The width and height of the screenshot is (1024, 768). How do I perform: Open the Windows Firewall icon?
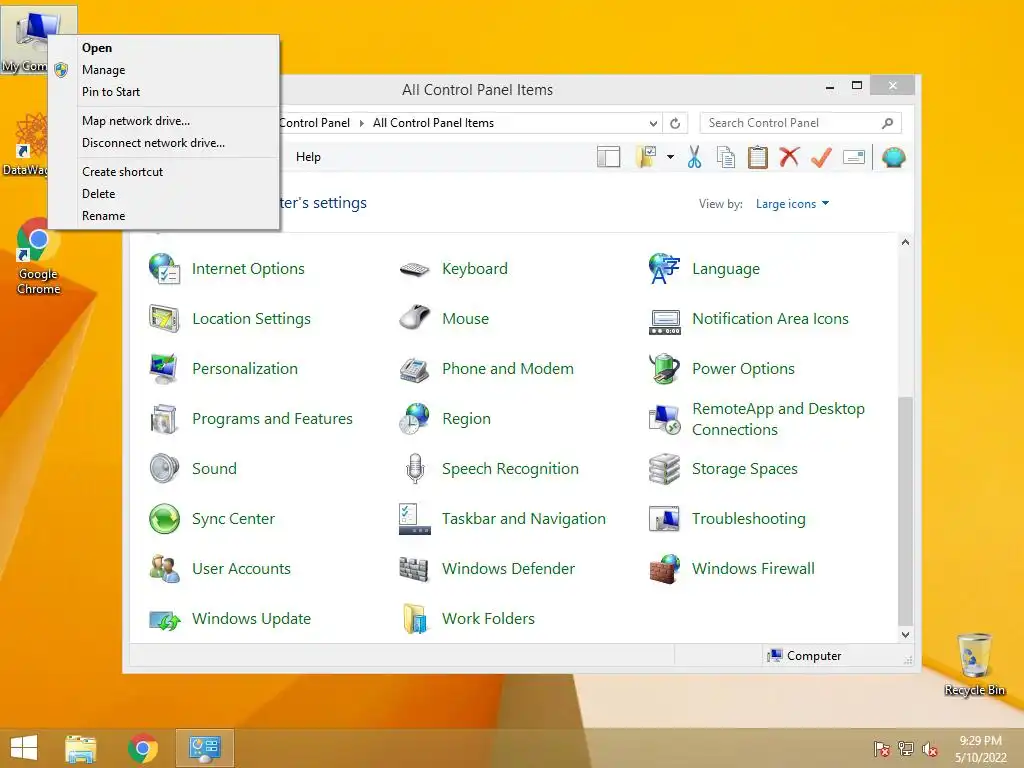coord(665,569)
